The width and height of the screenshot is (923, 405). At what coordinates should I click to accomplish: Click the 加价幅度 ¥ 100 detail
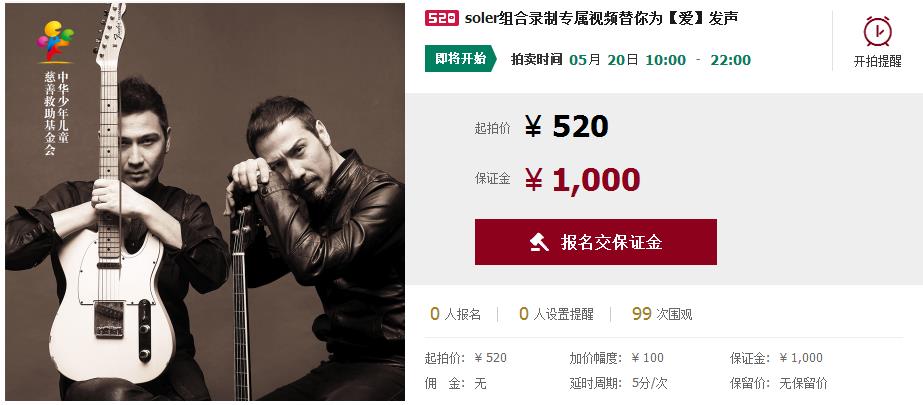coord(616,358)
